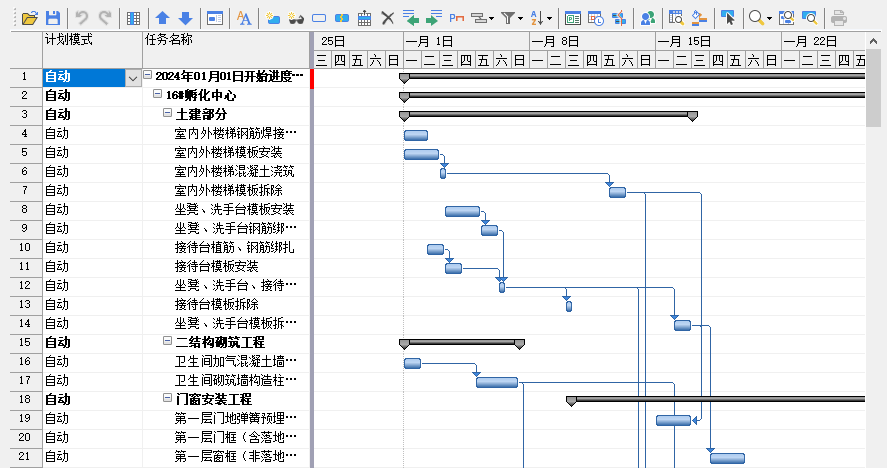Collapse the 门窗安装工程 group
Screen dimensions: 887x468
pos(167,398)
